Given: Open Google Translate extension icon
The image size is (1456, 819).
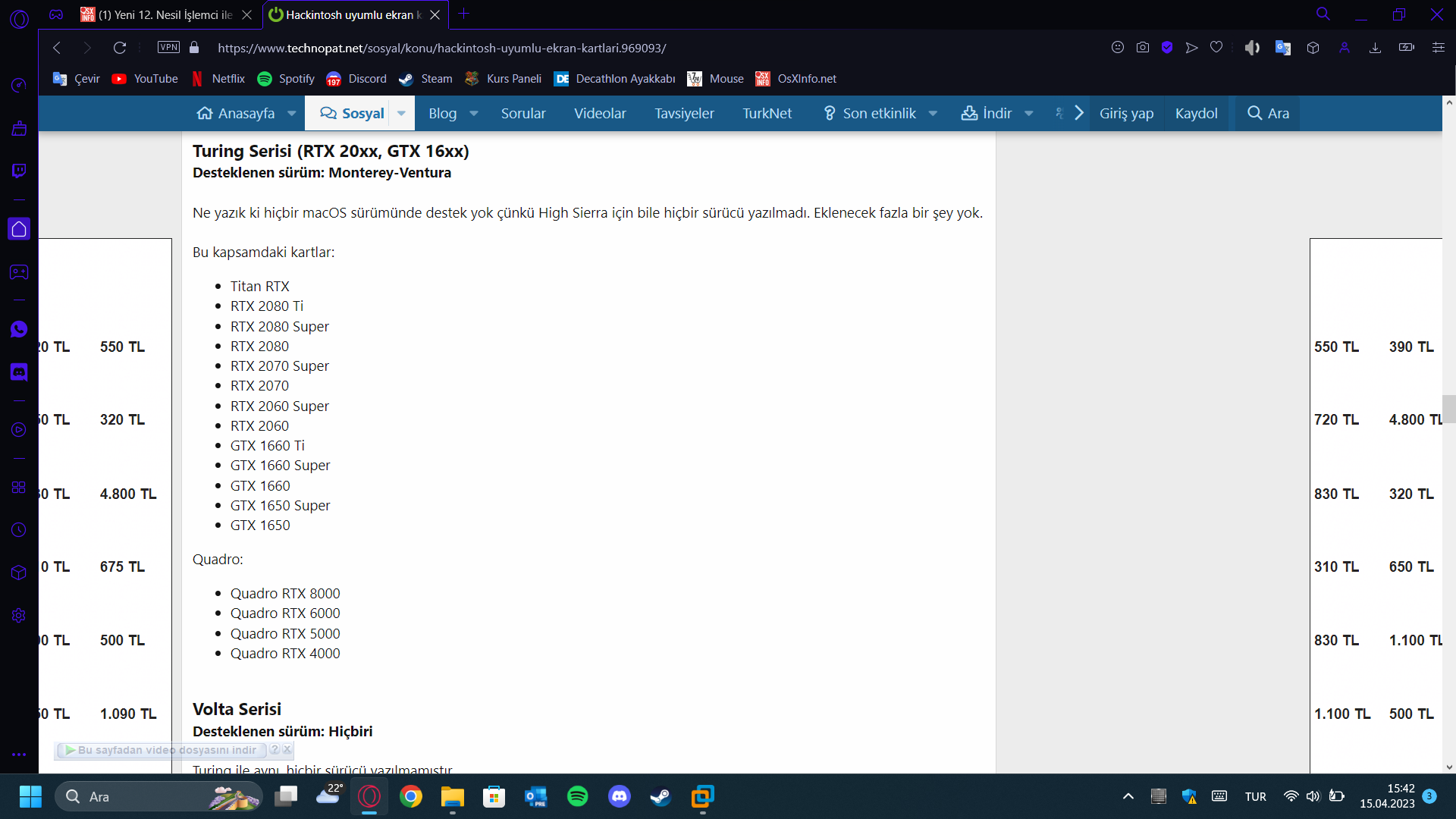Looking at the screenshot, I should (1283, 48).
